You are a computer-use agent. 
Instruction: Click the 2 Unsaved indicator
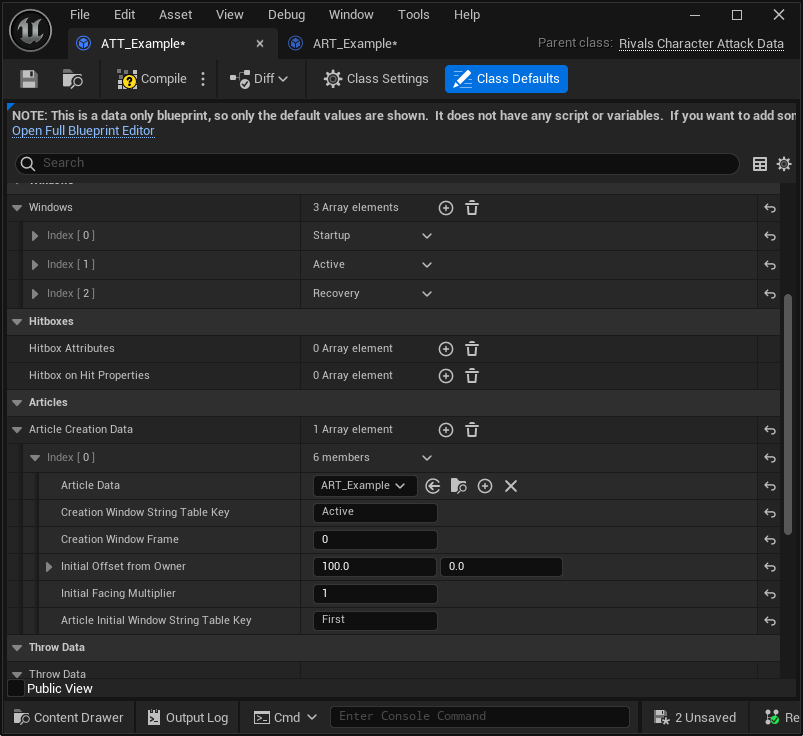(x=695, y=718)
